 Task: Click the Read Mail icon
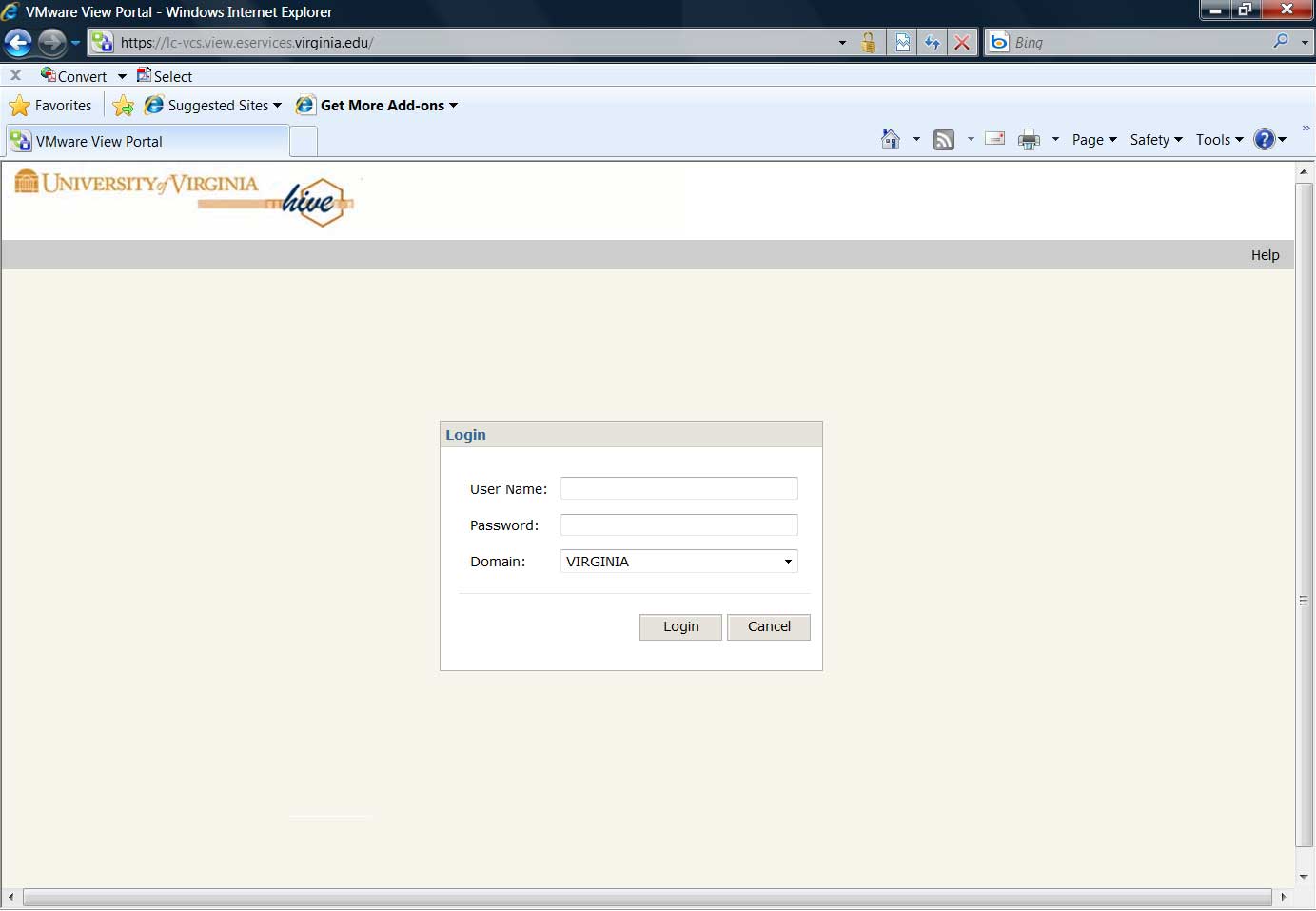[x=995, y=139]
